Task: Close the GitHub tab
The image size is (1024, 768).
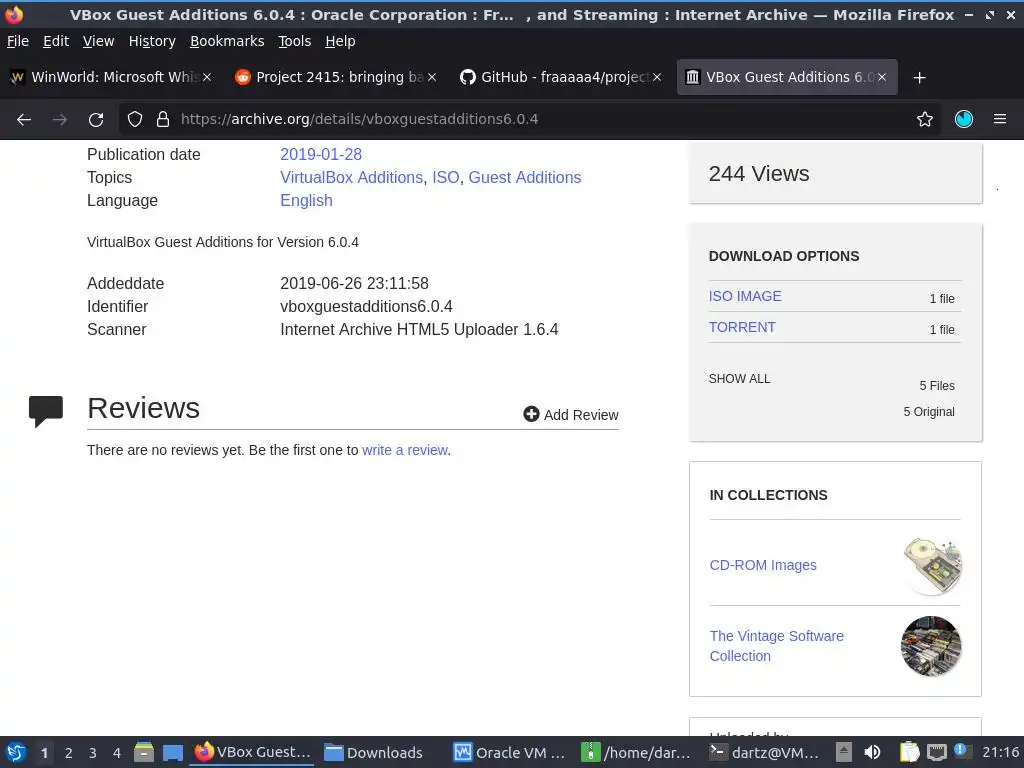Action: [657, 77]
